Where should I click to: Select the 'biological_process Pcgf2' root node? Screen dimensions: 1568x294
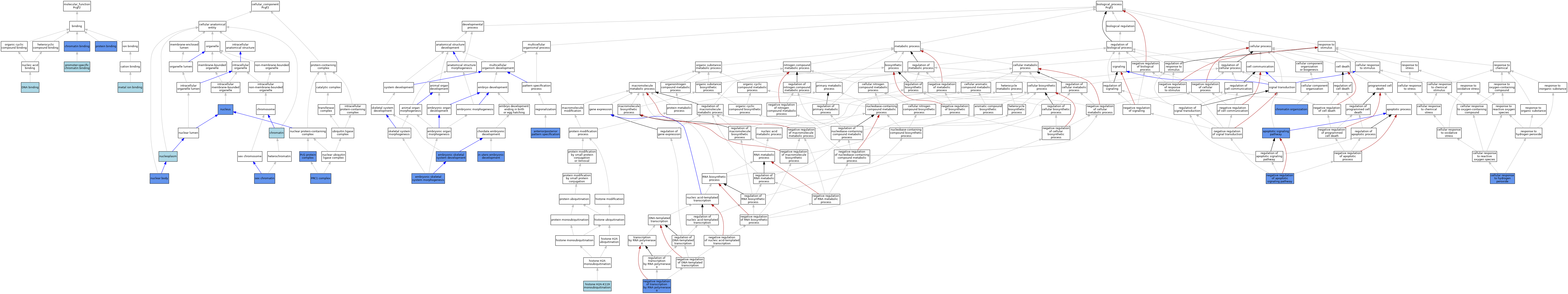pyautogui.click(x=1109, y=6)
